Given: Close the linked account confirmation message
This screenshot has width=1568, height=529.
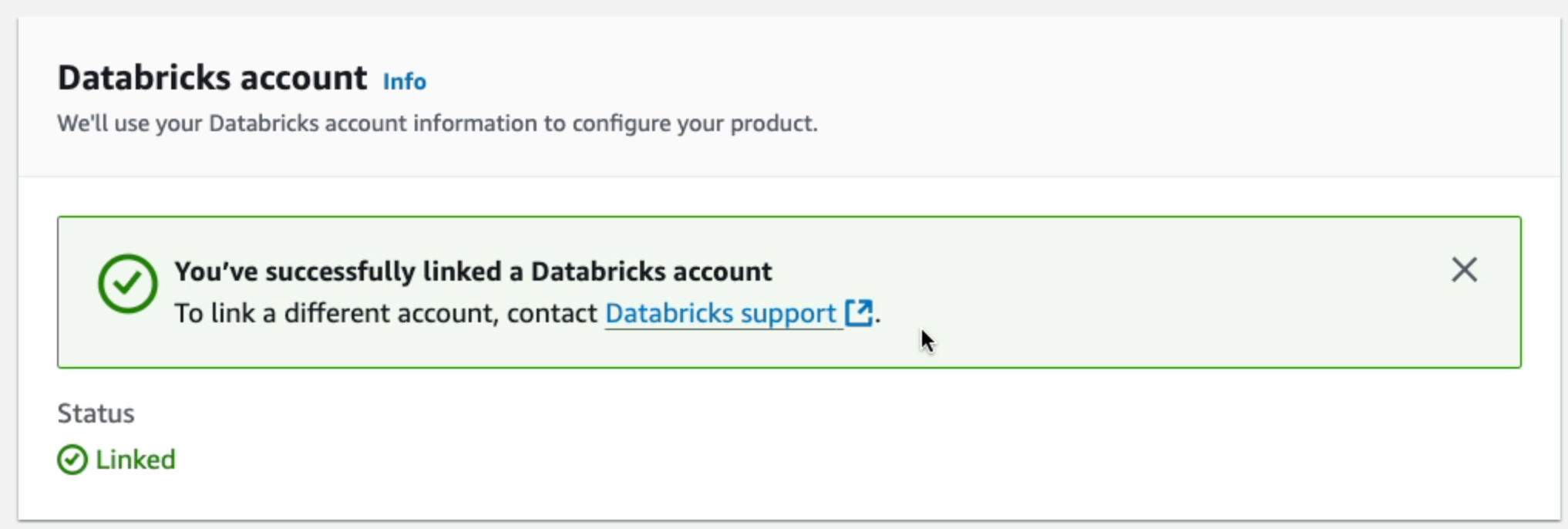Looking at the screenshot, I should [x=1464, y=270].
